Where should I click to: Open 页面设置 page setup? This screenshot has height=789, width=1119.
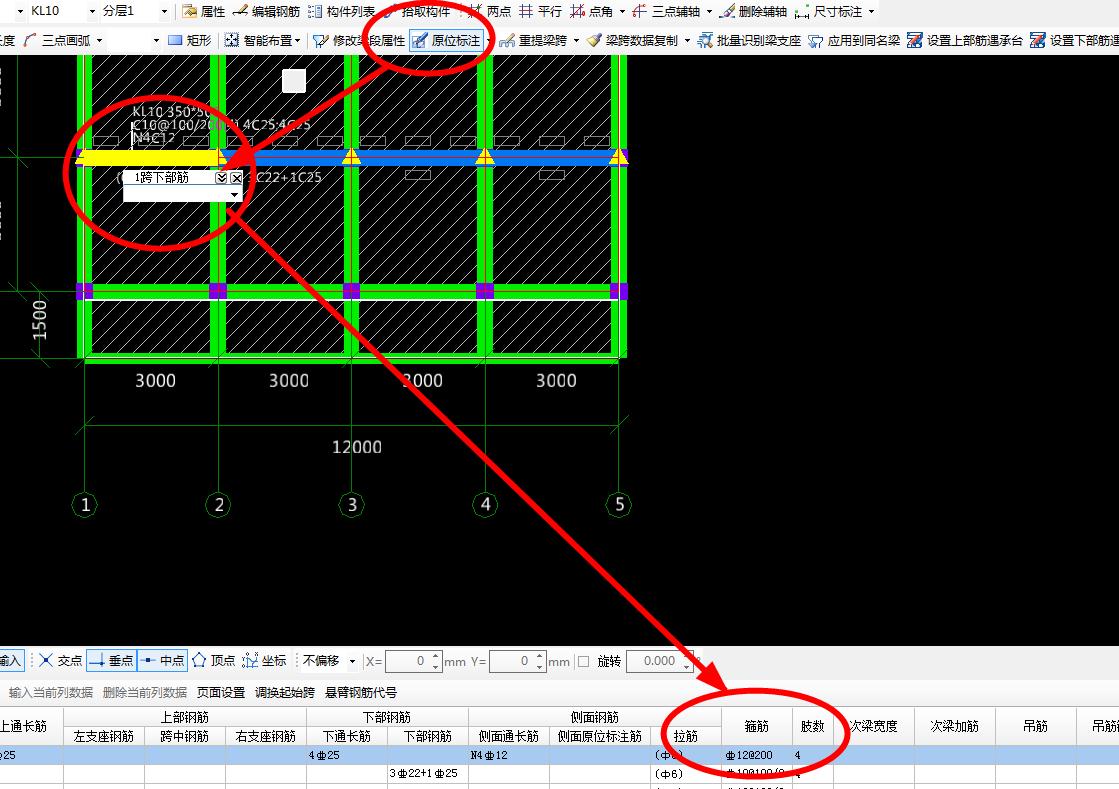pyautogui.click(x=221, y=692)
